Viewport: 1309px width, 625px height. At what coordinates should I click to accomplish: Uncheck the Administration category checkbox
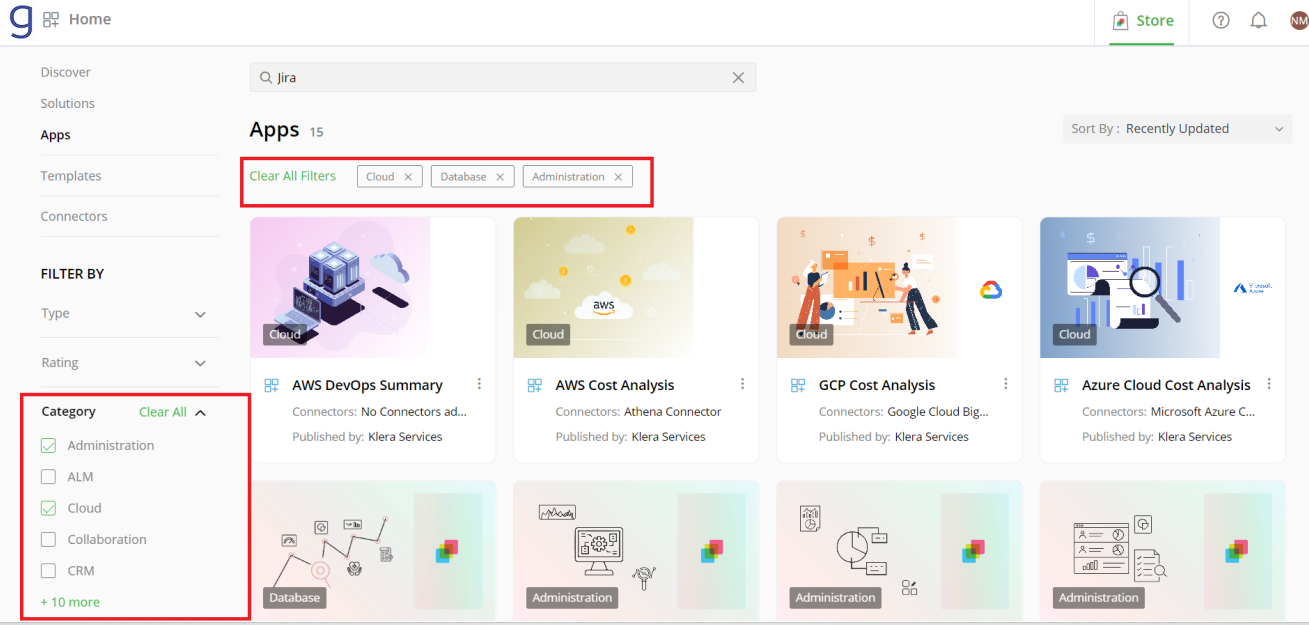(48, 446)
